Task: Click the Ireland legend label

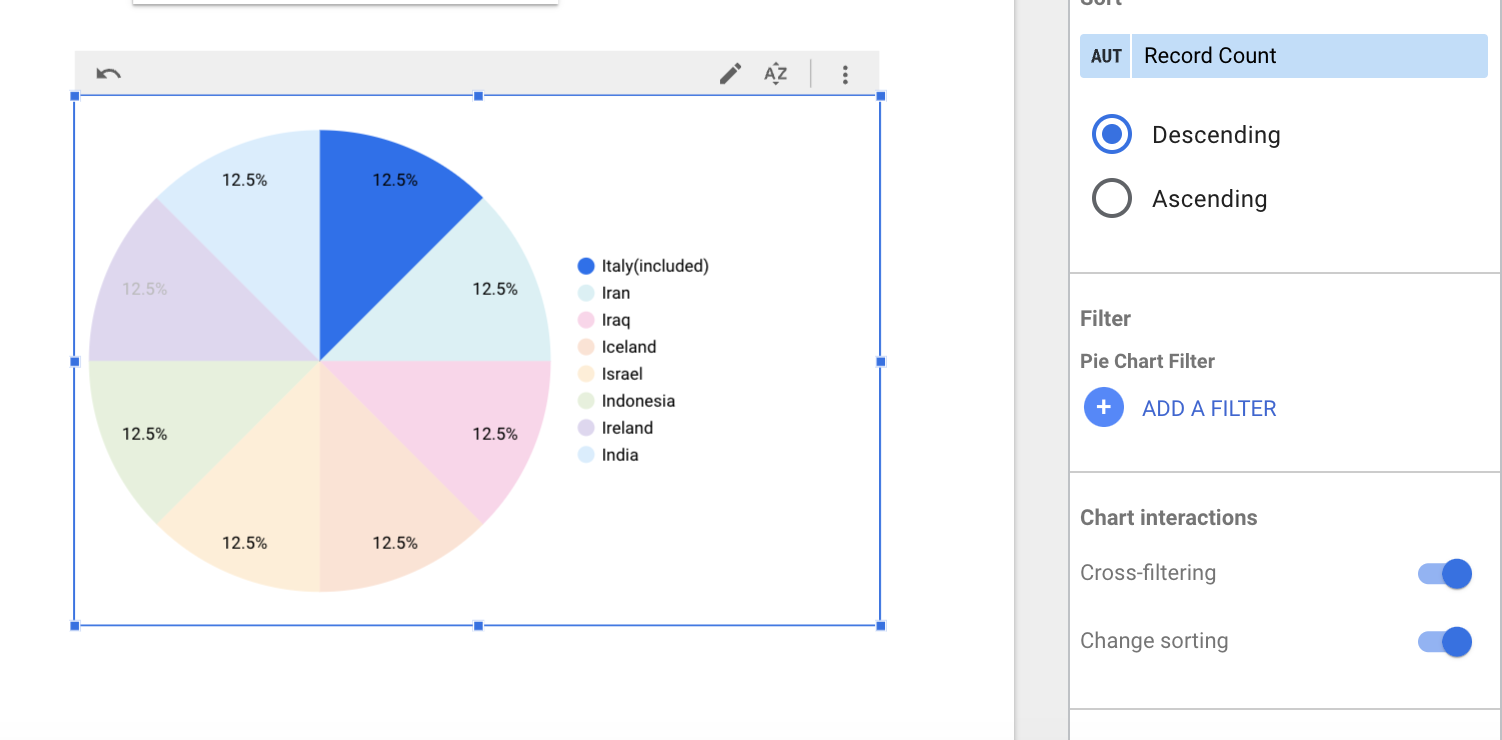Action: [x=627, y=428]
